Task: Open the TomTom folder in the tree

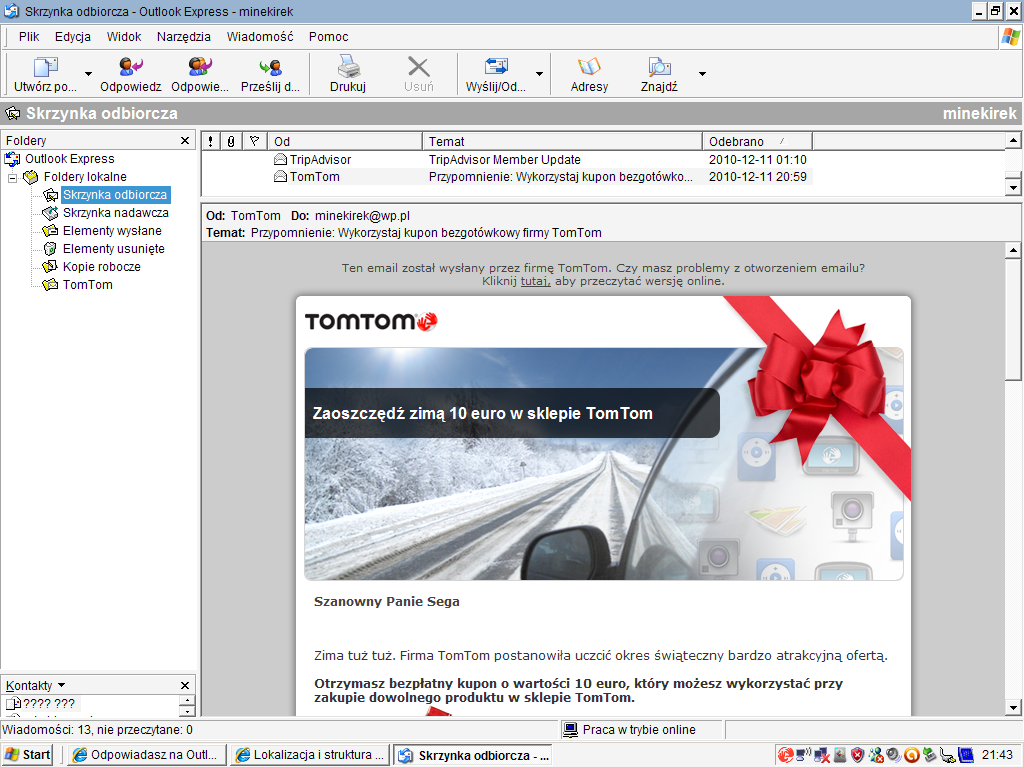Action: (88, 285)
